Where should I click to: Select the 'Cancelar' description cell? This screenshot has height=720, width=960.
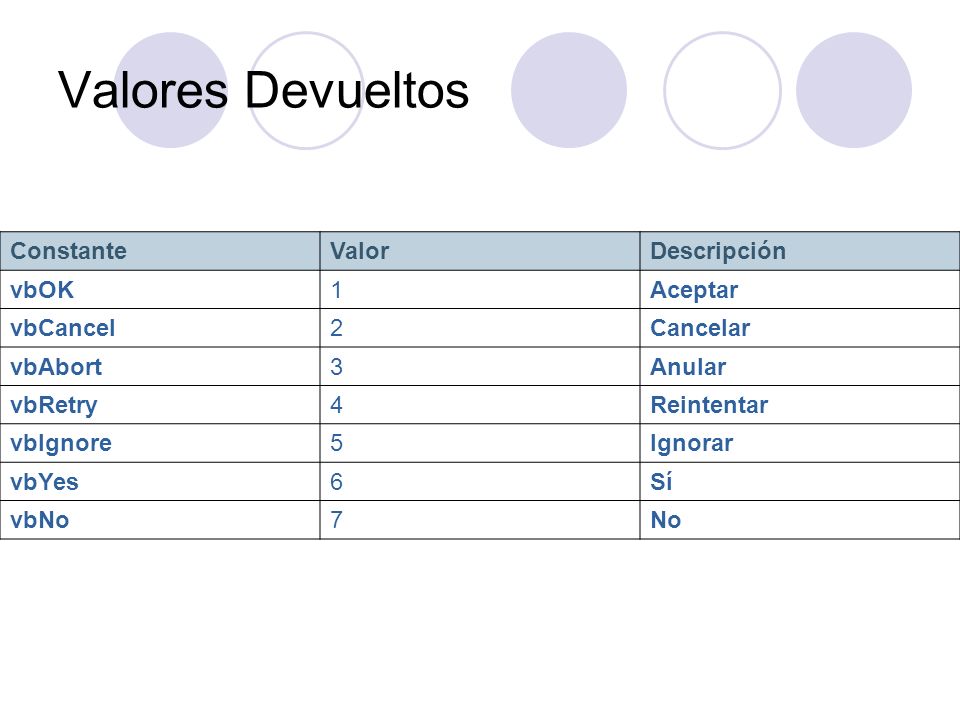click(x=800, y=328)
